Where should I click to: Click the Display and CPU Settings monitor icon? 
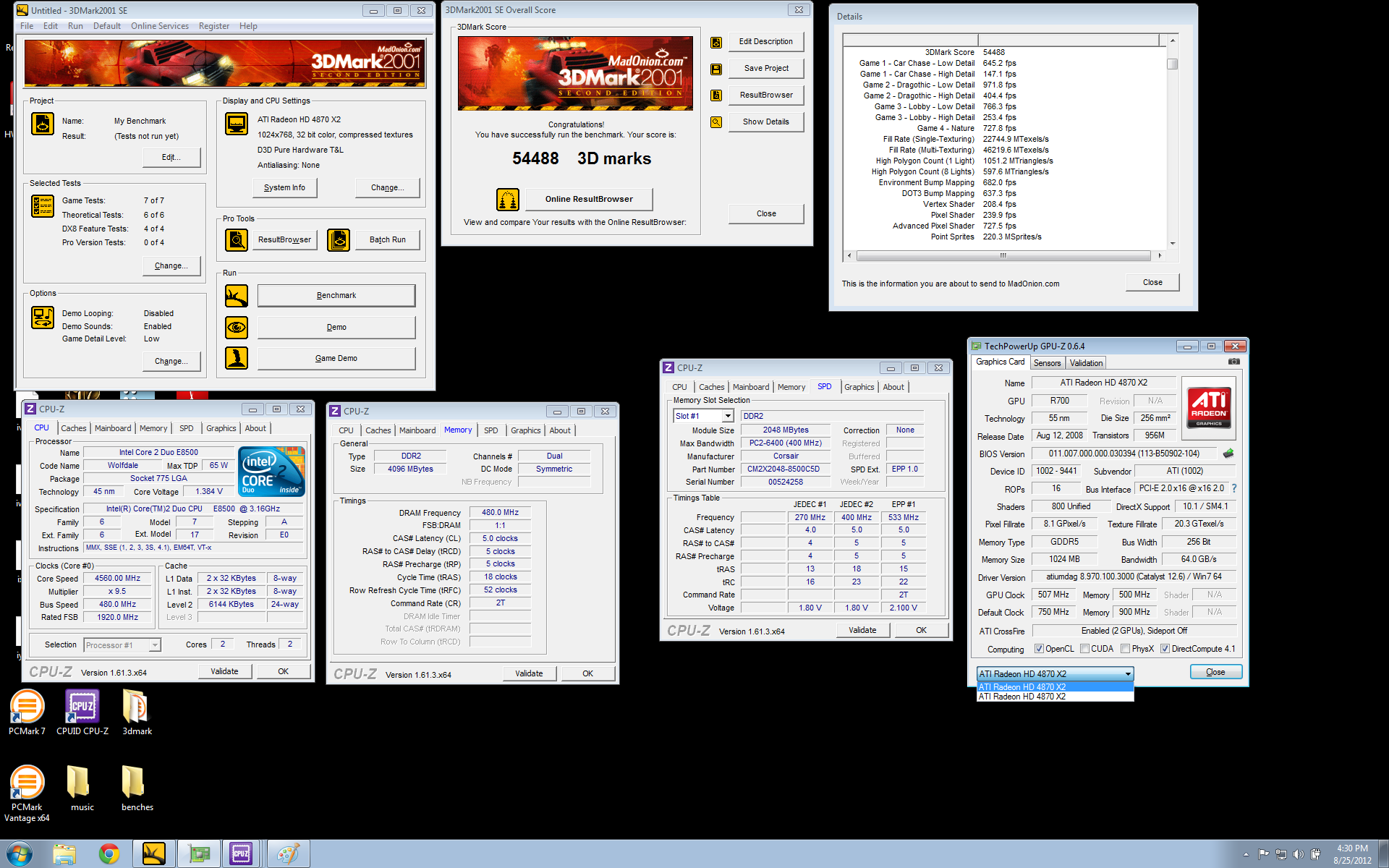(x=237, y=124)
